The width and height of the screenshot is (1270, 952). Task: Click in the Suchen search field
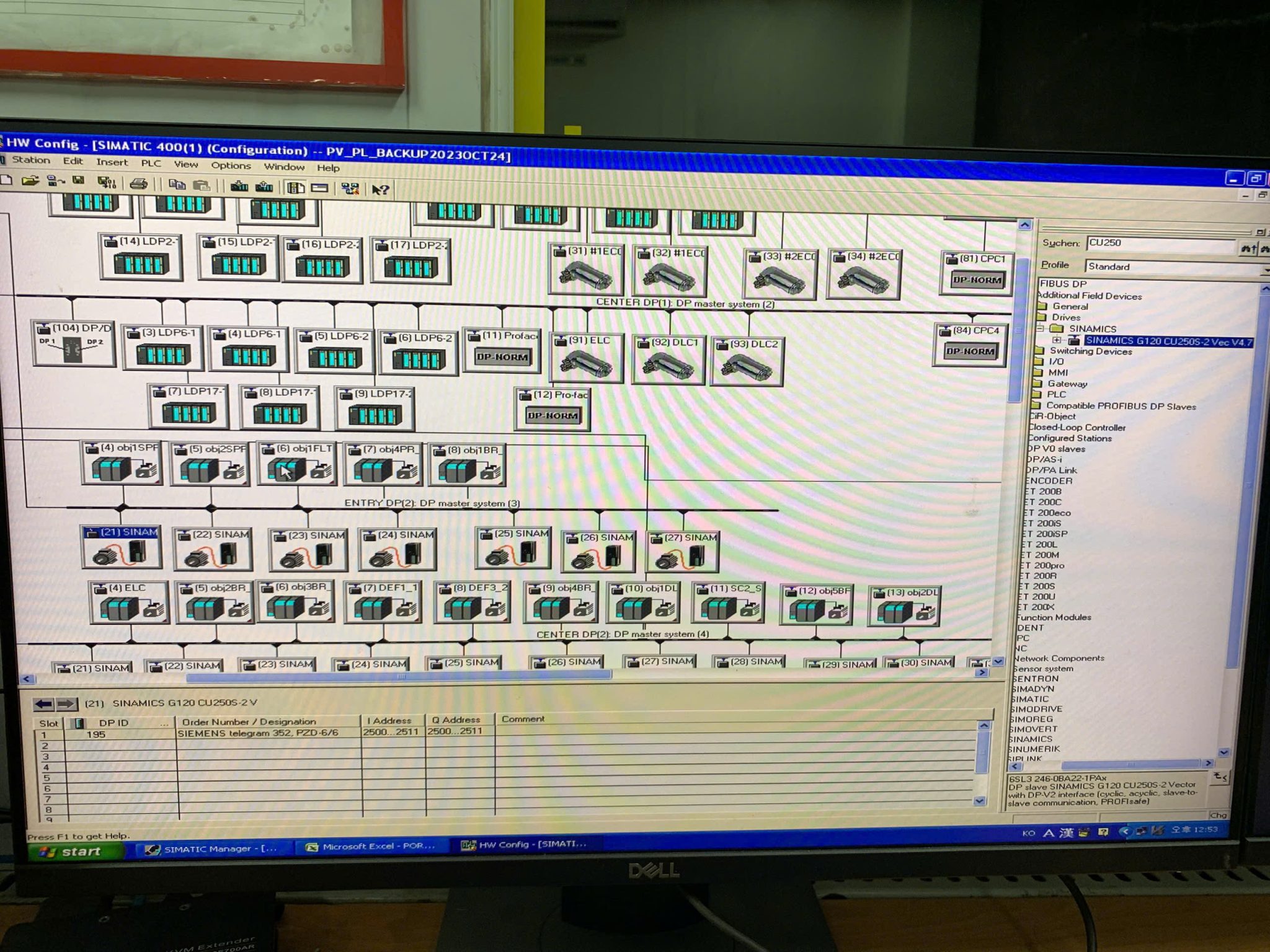(x=1161, y=244)
